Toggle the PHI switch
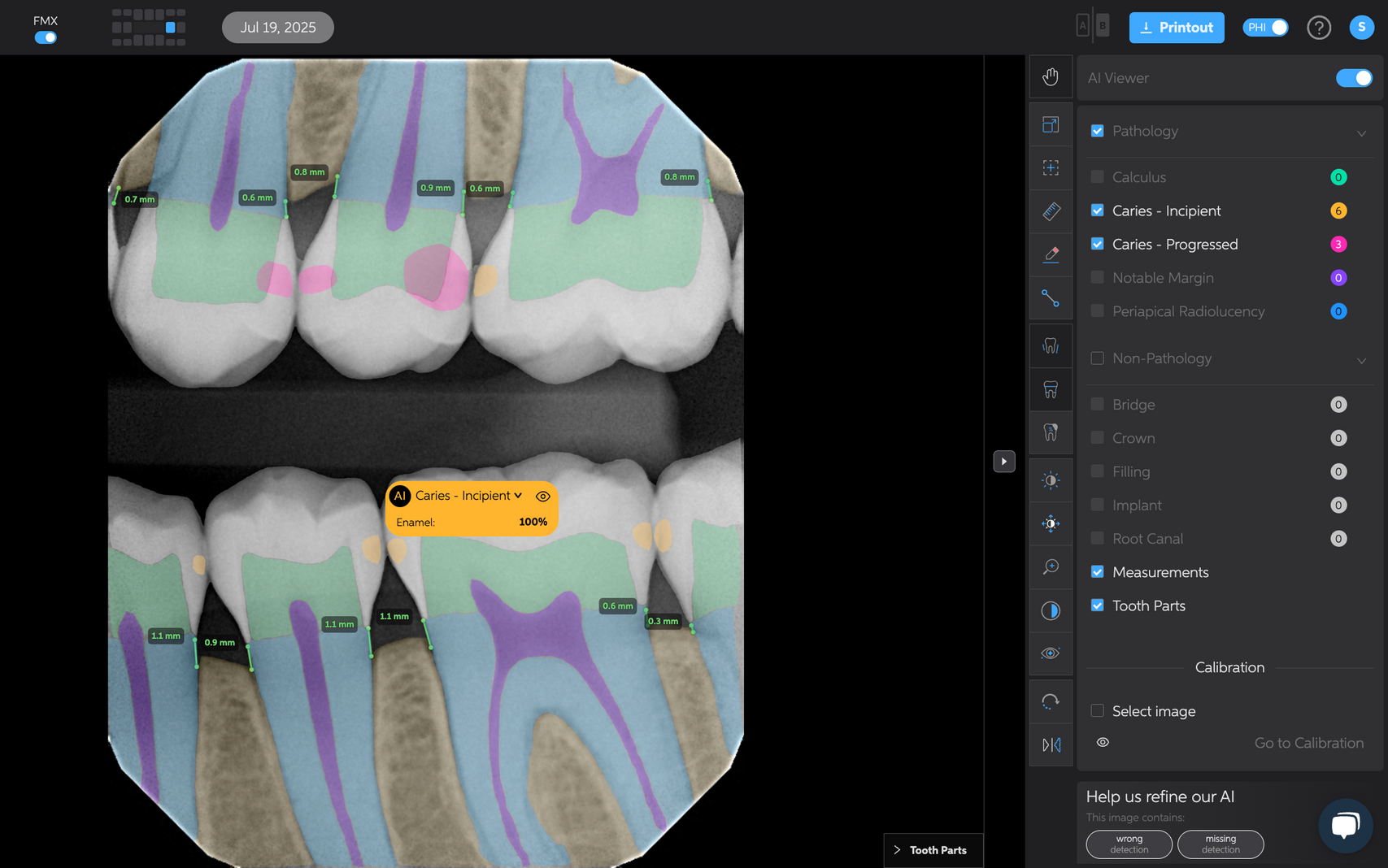 tap(1265, 28)
